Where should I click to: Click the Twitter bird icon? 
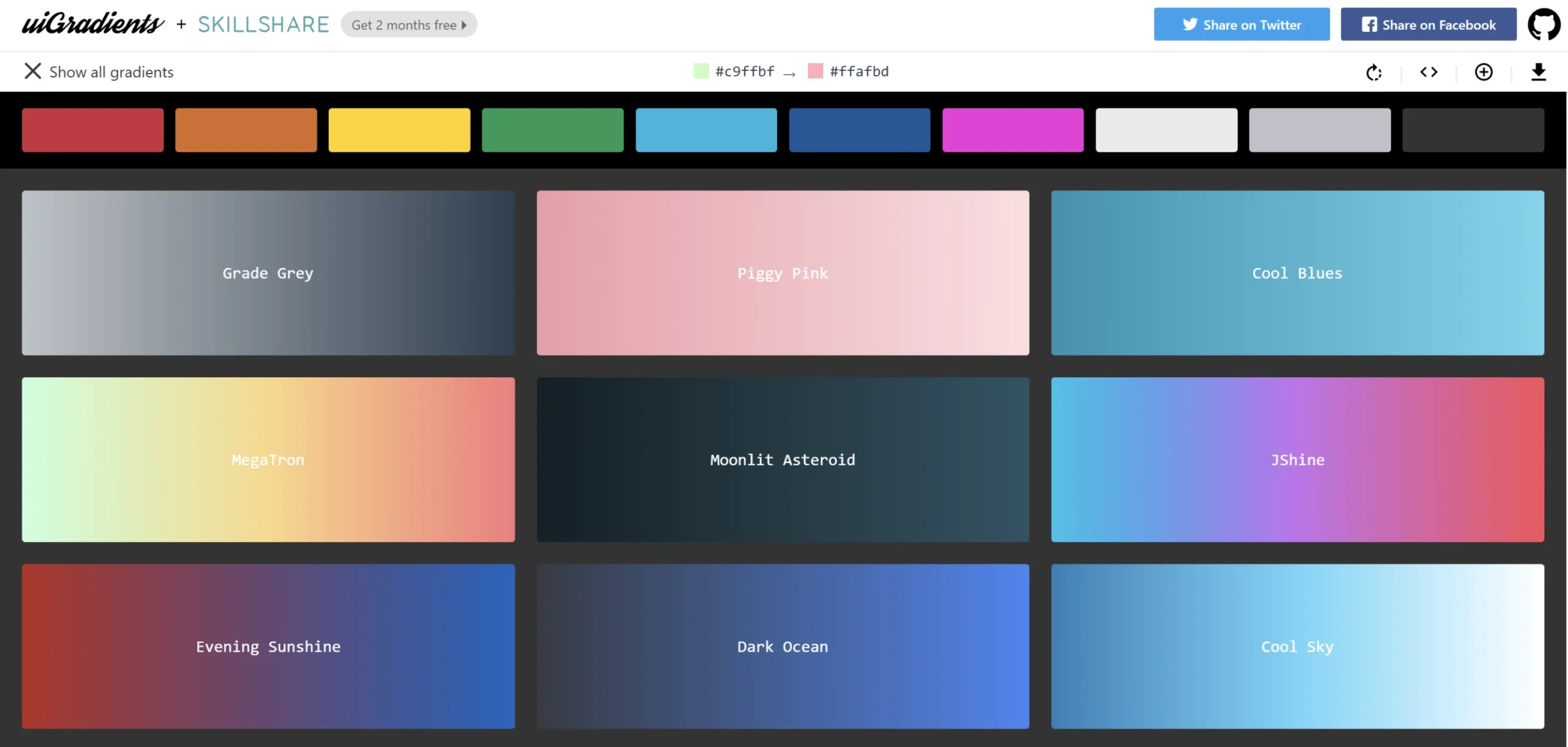(1191, 24)
